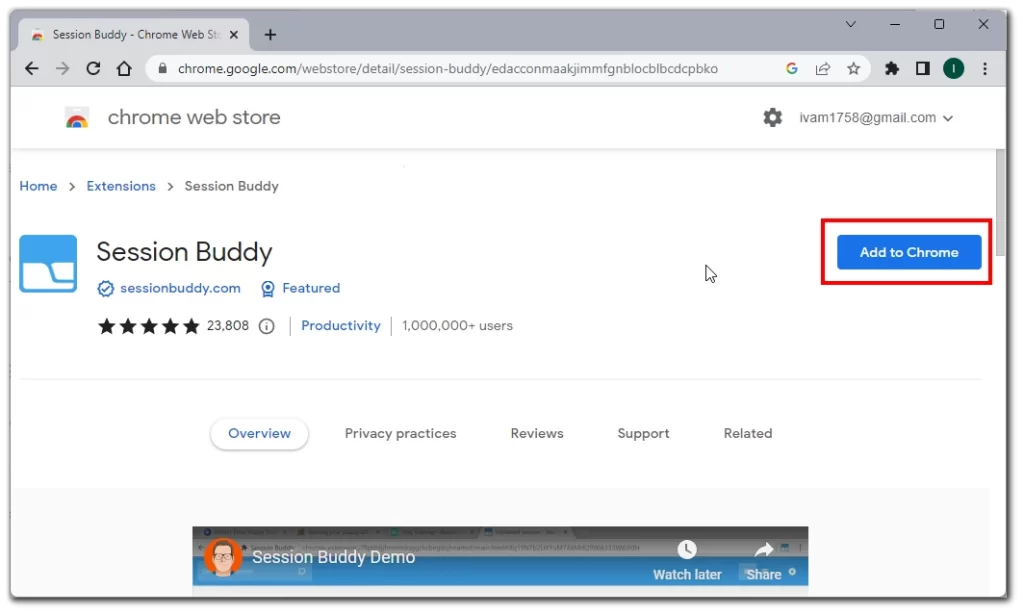Click the verified publisher badge icon

[105, 289]
